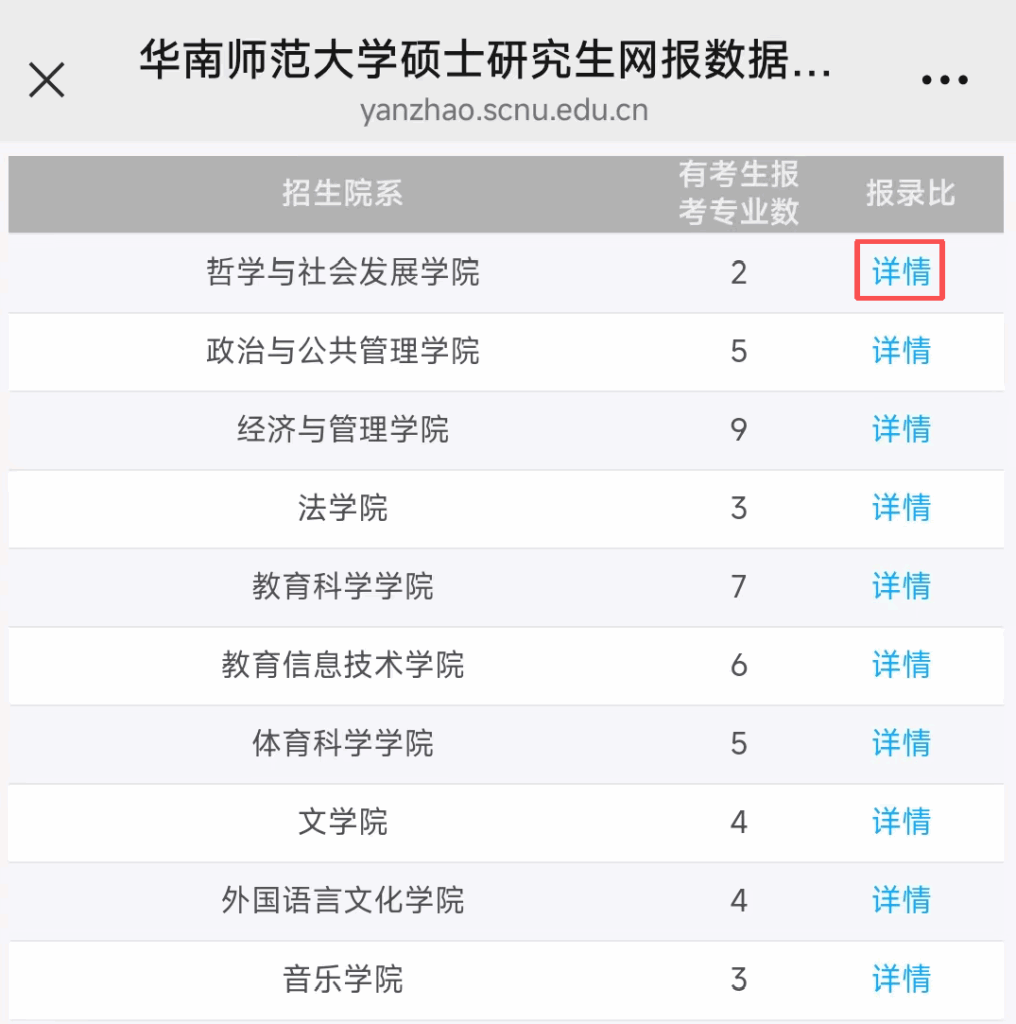Click the 招生院系 column header
The image size is (1016, 1024).
click(342, 193)
